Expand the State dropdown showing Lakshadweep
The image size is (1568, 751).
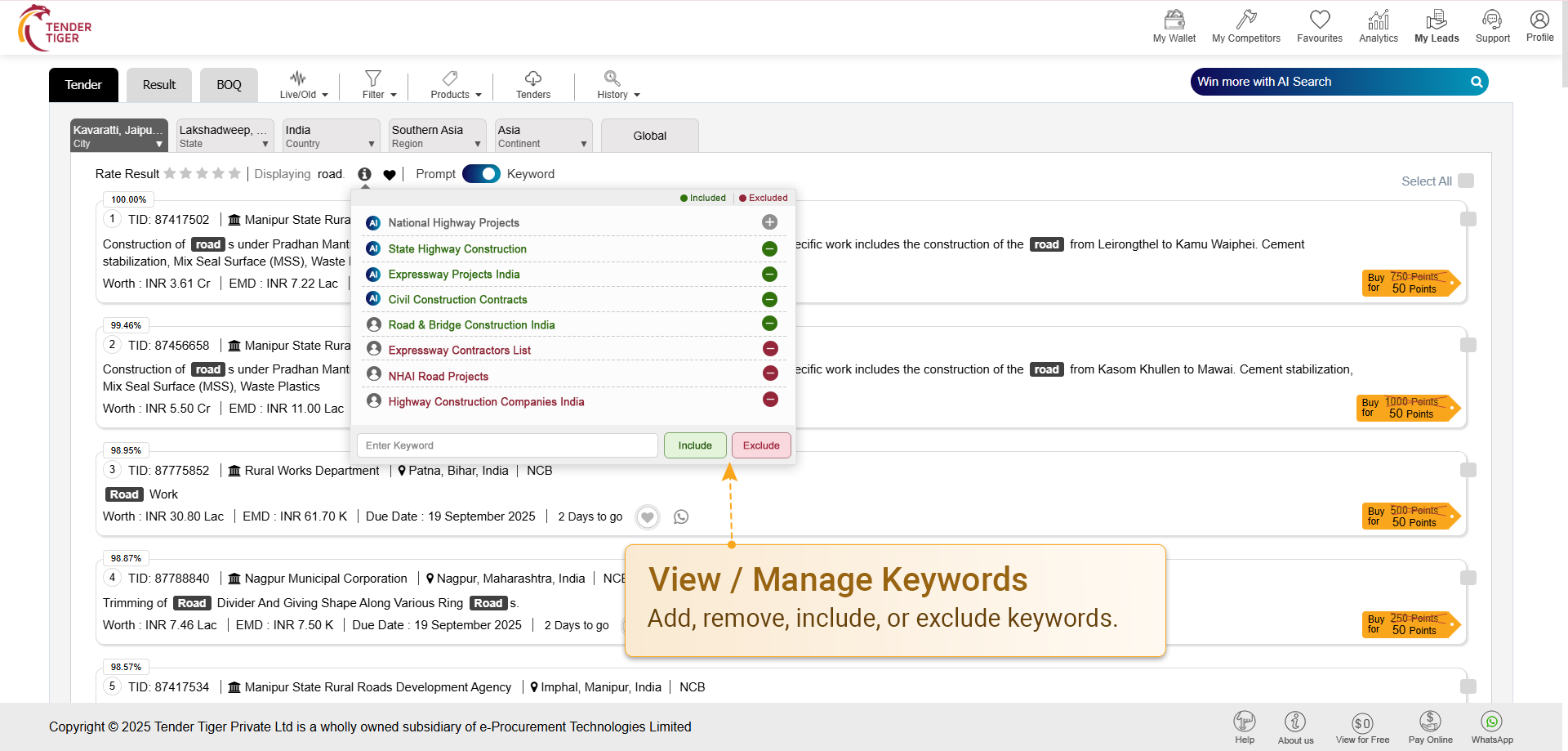(x=225, y=136)
